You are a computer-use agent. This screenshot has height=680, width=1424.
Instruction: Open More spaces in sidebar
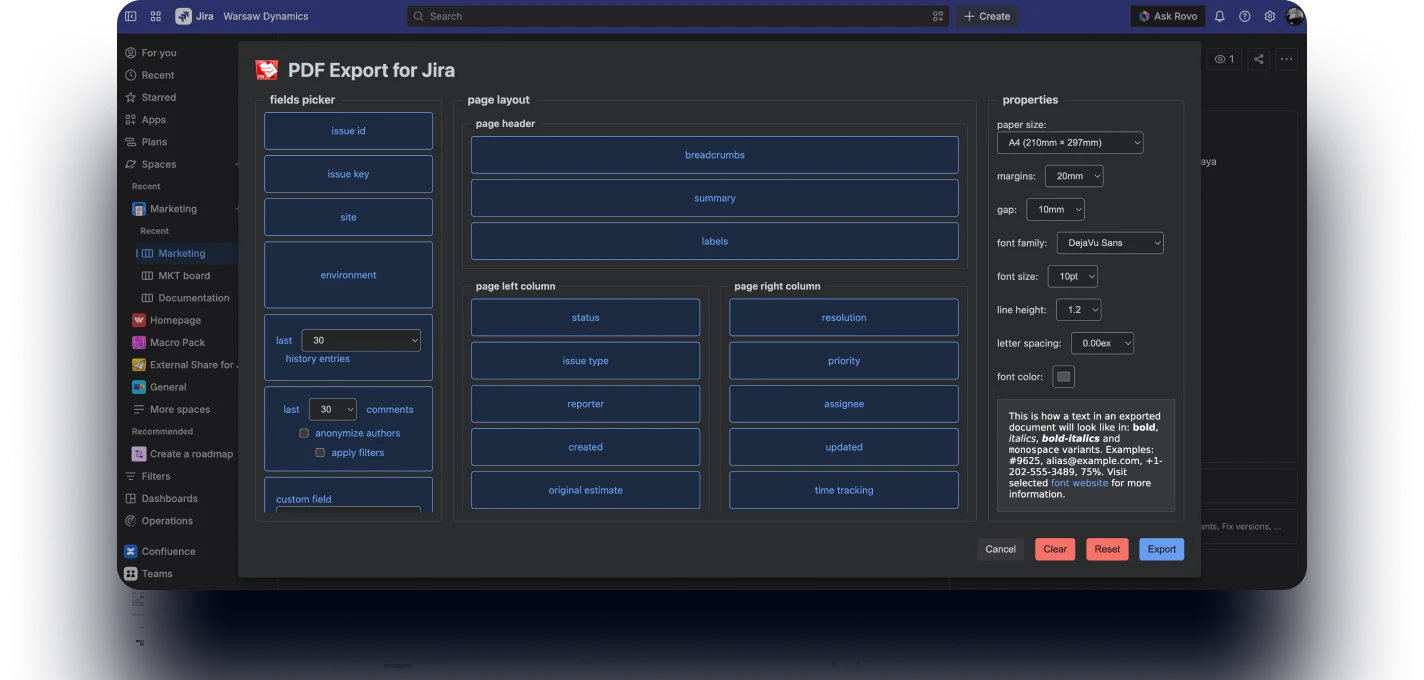[x=180, y=409]
